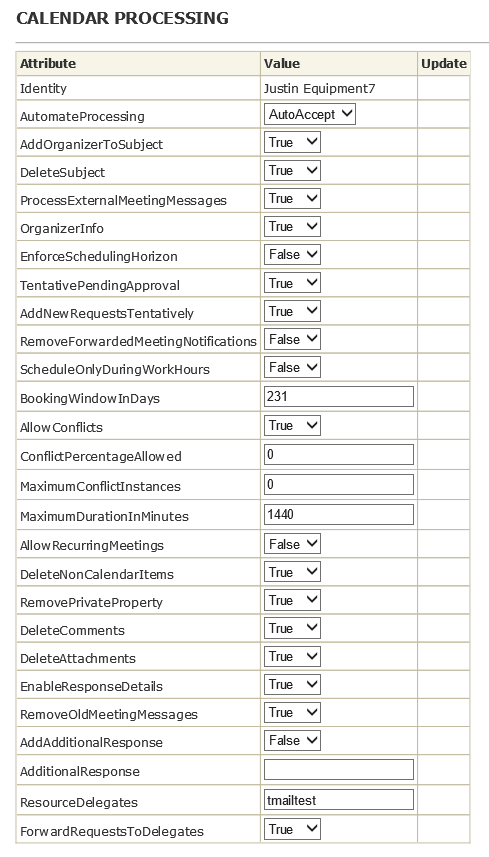The height and width of the screenshot is (857, 489).
Task: Open the ScheduleOnlyDuringWorkHours dropdown
Action: (292, 367)
